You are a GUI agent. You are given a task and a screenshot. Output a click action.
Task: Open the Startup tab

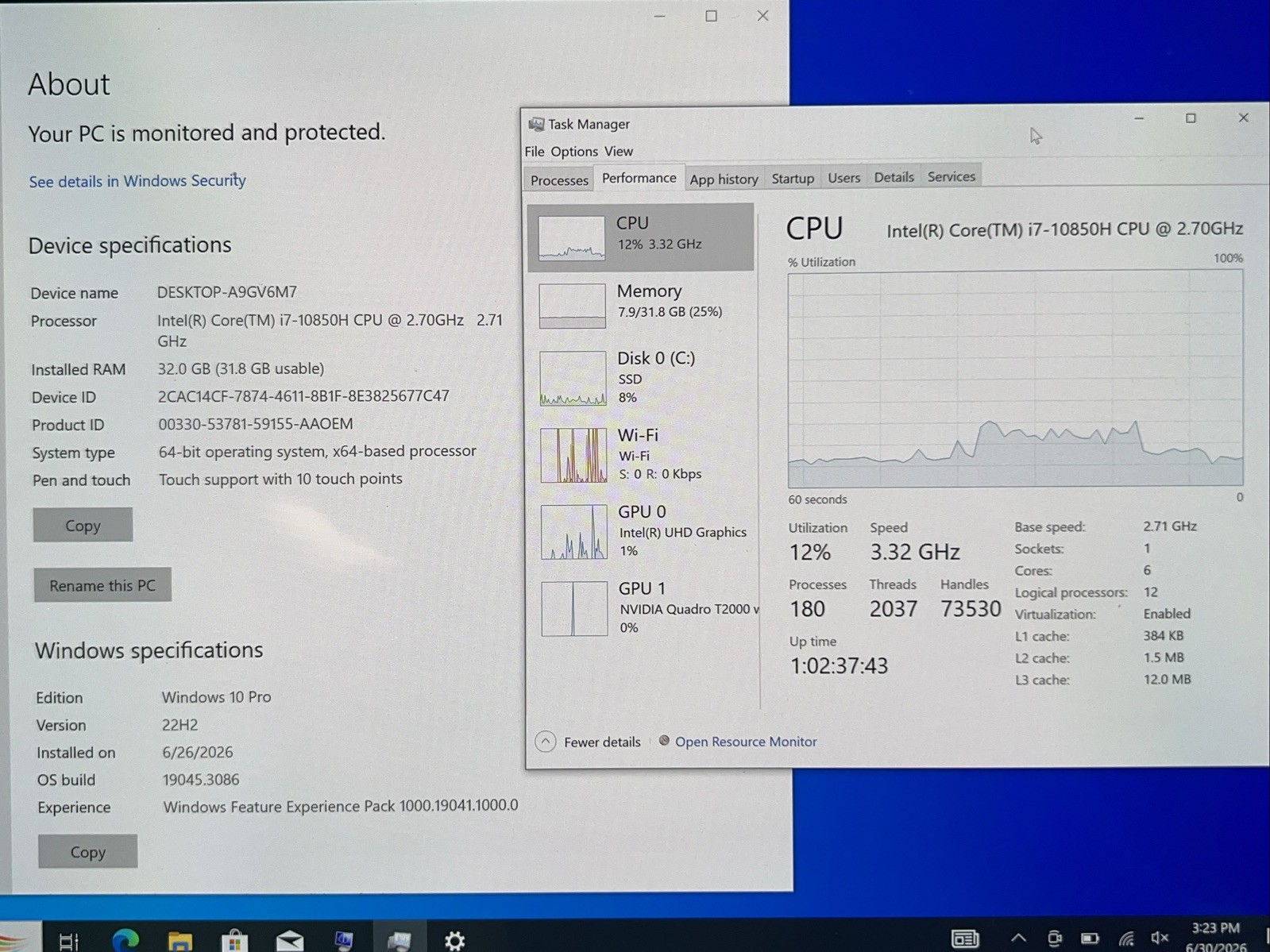pyautogui.click(x=793, y=178)
